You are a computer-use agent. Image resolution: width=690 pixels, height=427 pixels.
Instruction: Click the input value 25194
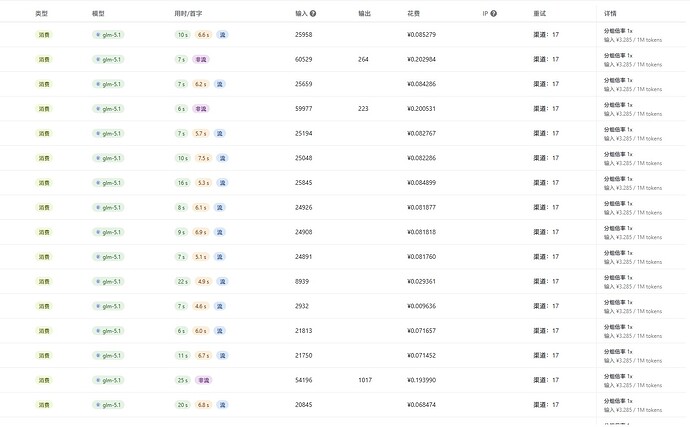click(x=304, y=133)
